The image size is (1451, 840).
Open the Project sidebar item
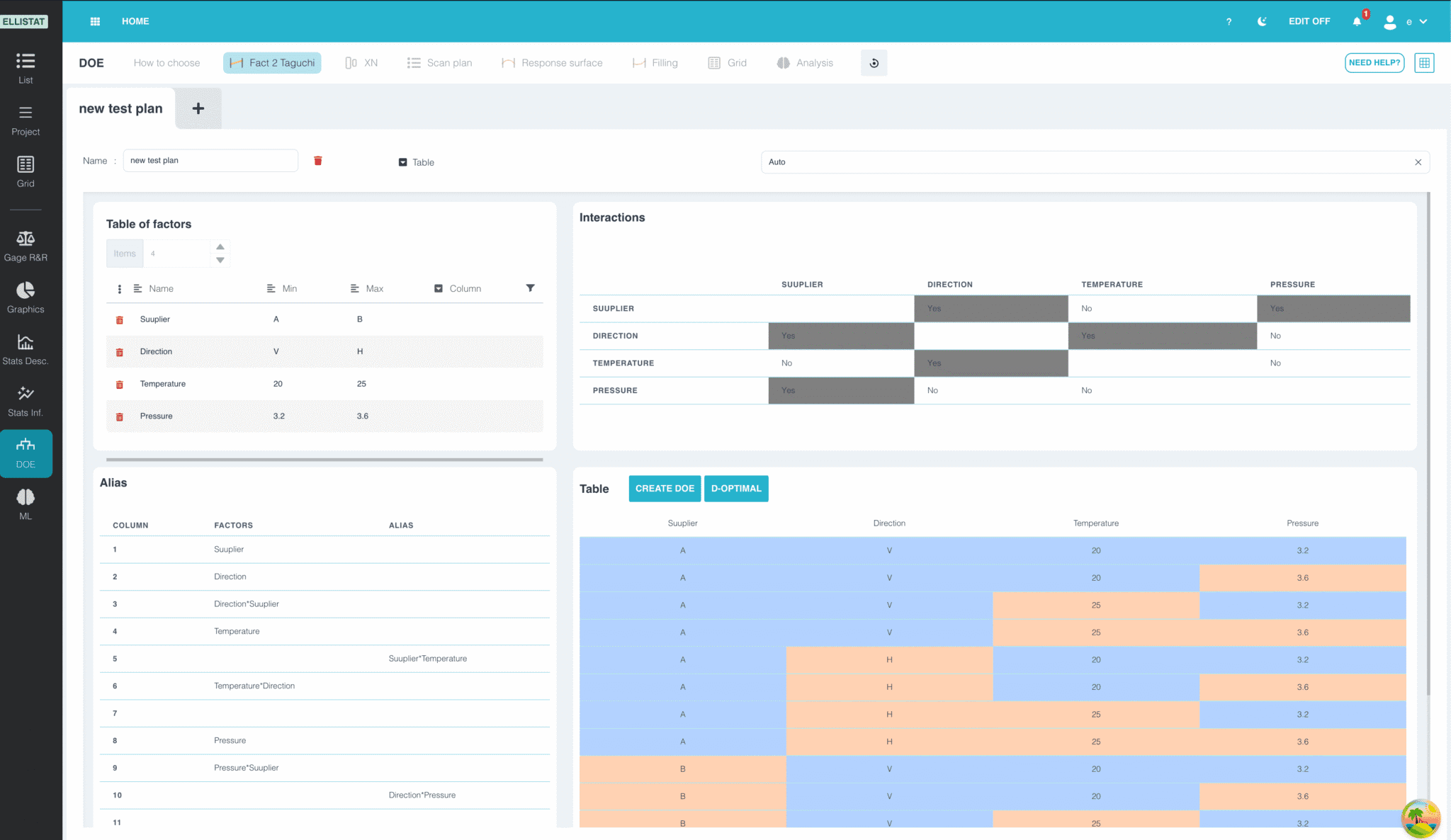(26, 120)
